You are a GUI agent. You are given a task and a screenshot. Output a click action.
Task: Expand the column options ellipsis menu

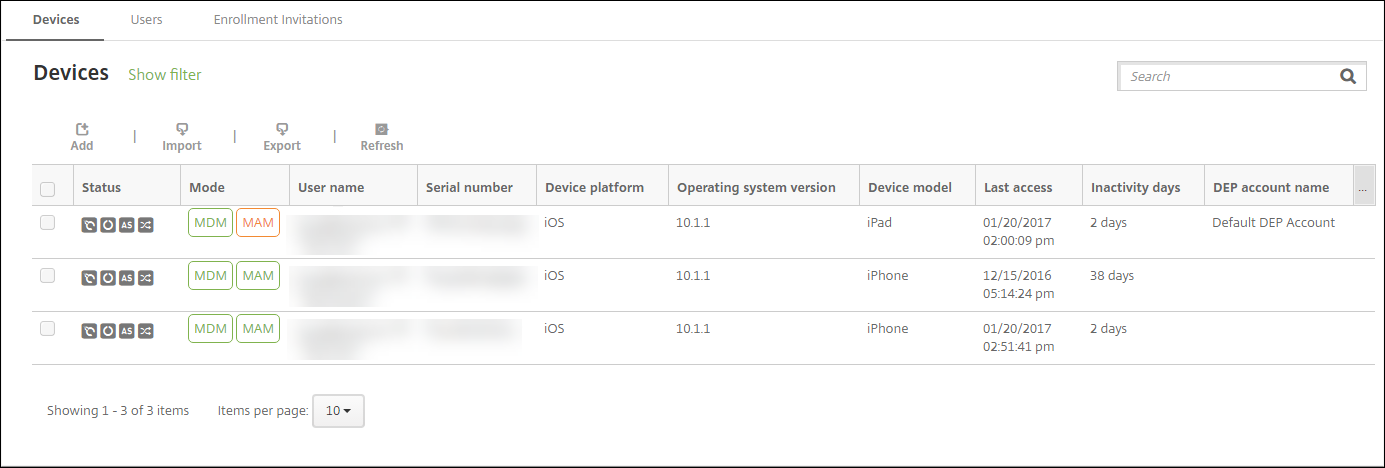click(x=1362, y=187)
